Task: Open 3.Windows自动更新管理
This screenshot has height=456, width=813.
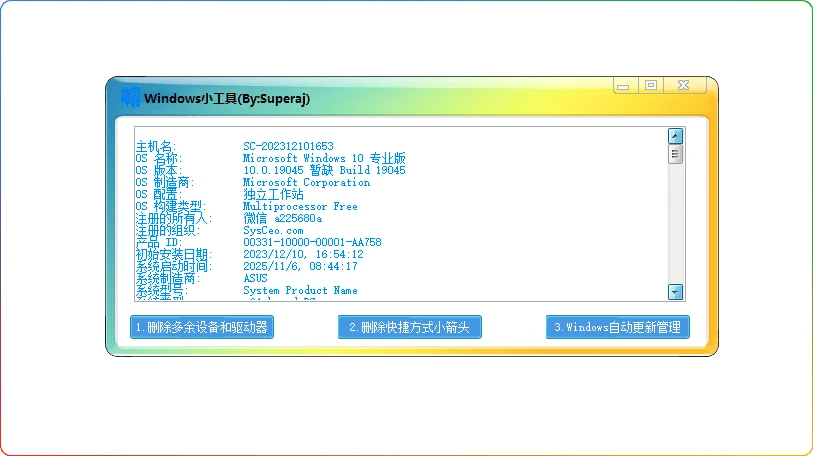Action: (617, 327)
